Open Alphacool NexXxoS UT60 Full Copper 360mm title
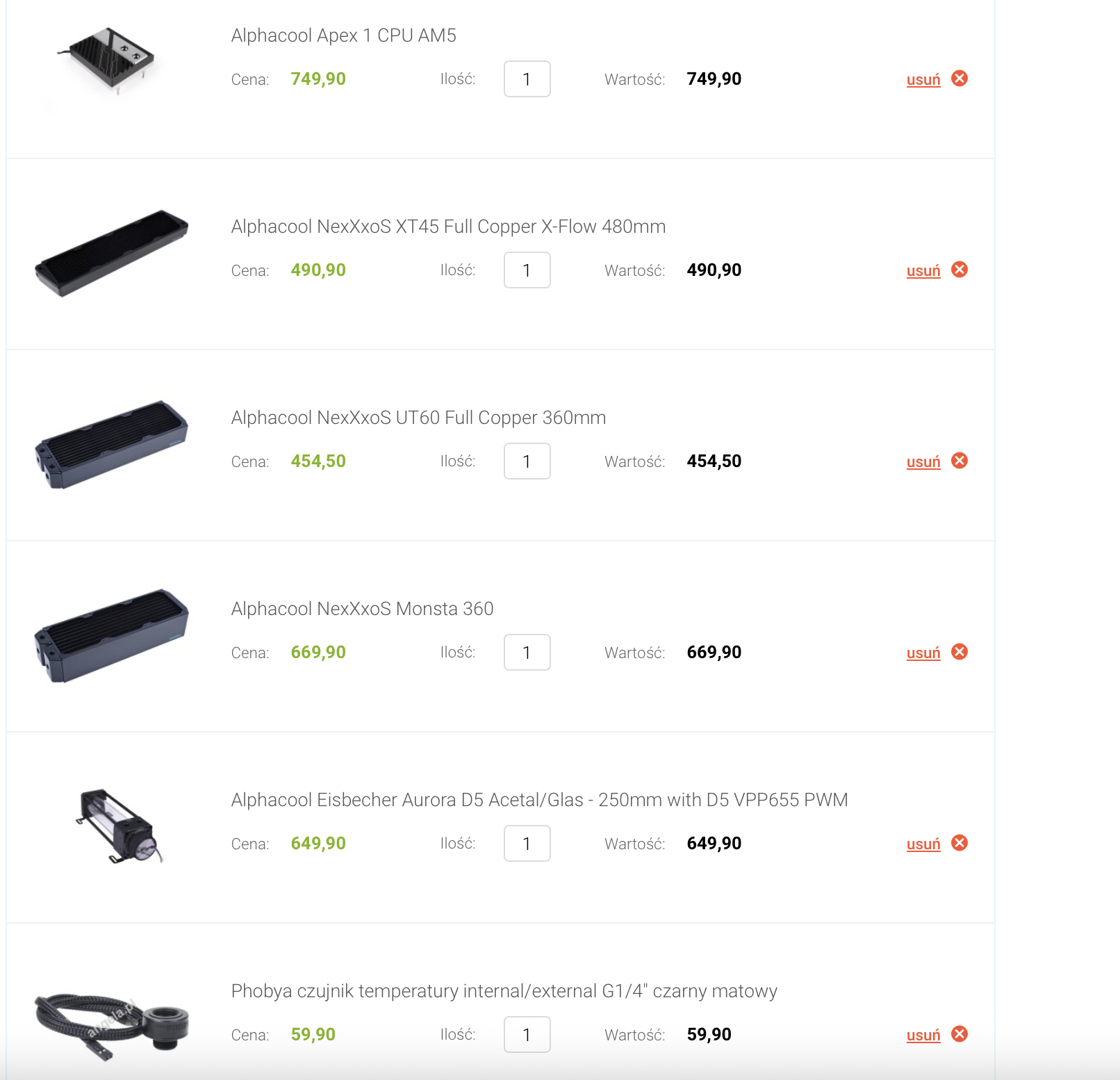Image resolution: width=1120 pixels, height=1080 pixels. 418,418
